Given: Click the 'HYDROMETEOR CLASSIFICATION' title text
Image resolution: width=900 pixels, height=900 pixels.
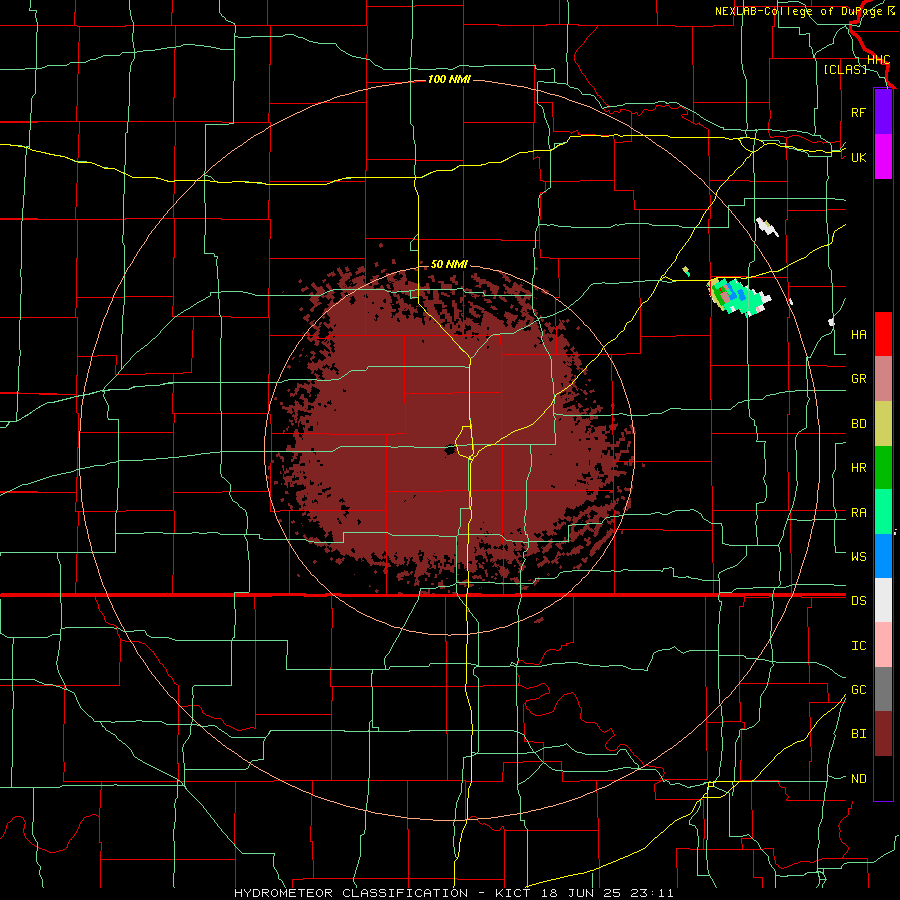Looking at the screenshot, I should click(351, 893).
